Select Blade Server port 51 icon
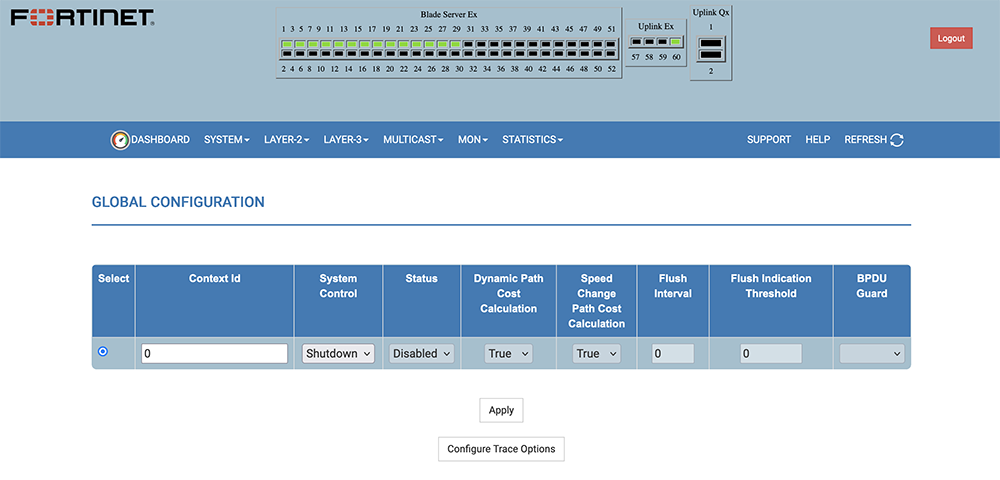The height and width of the screenshot is (480, 1000). pos(611,44)
